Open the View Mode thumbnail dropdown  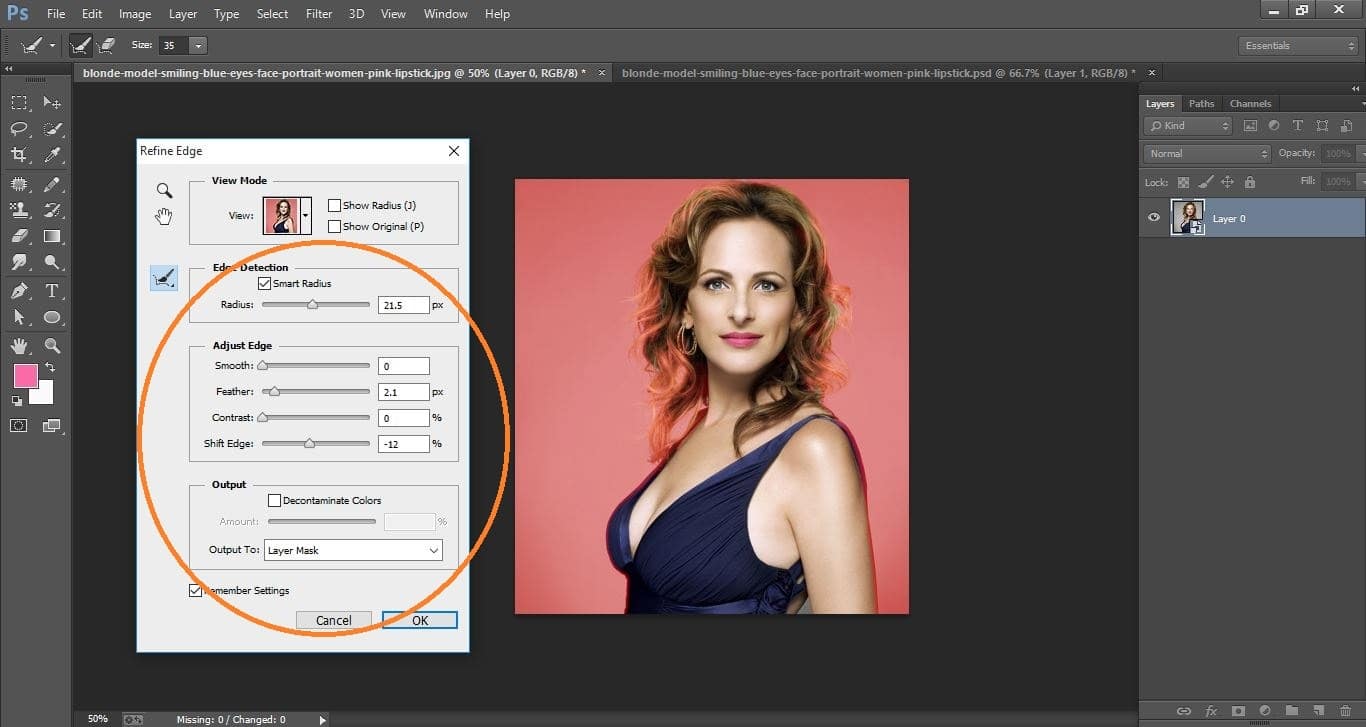click(305, 214)
